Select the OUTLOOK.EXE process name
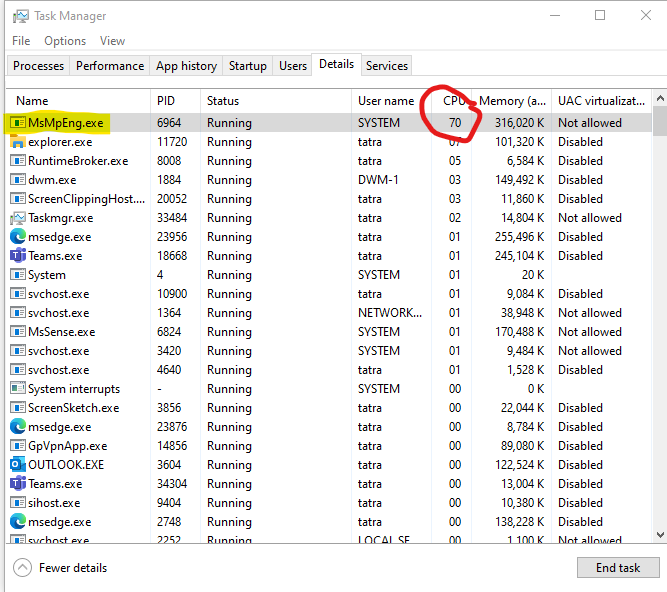Viewport: 667px width, 592px height. [x=66, y=464]
